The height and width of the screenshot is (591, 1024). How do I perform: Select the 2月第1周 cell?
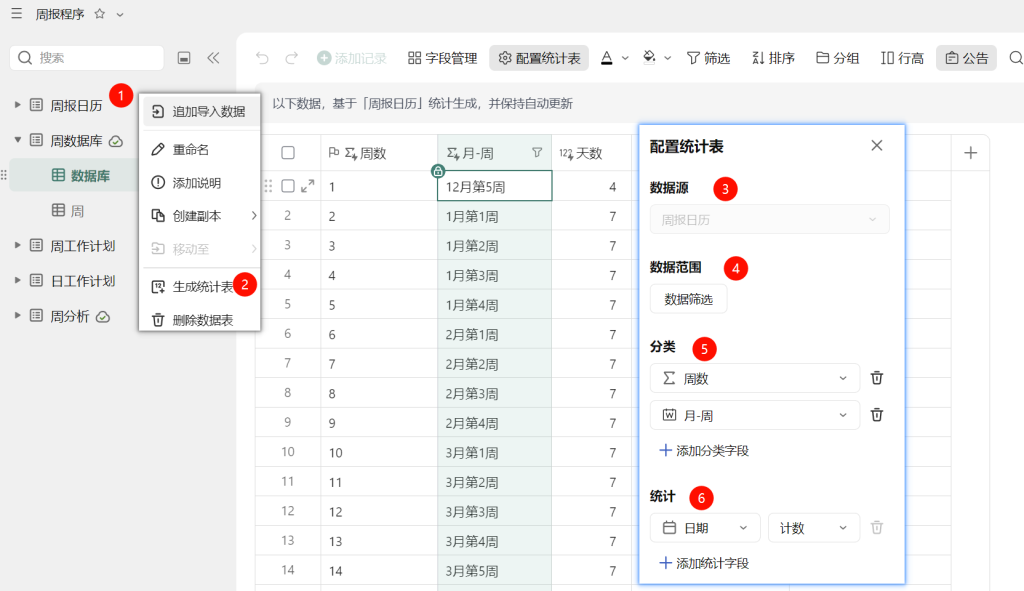click(x=494, y=334)
